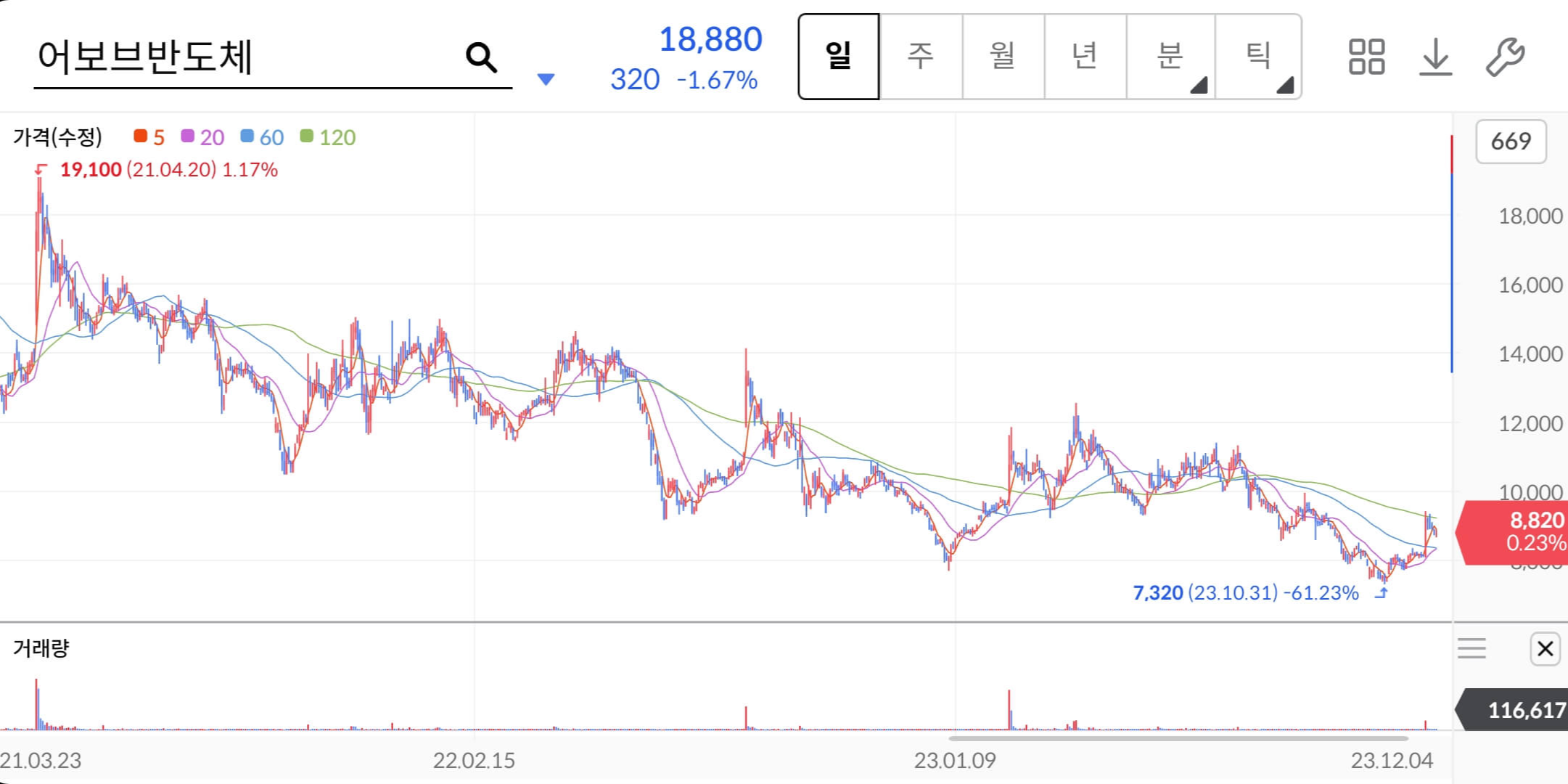Switch to the 주 weekly chart tab
Viewport: 1568px width, 784px height.
[921, 57]
